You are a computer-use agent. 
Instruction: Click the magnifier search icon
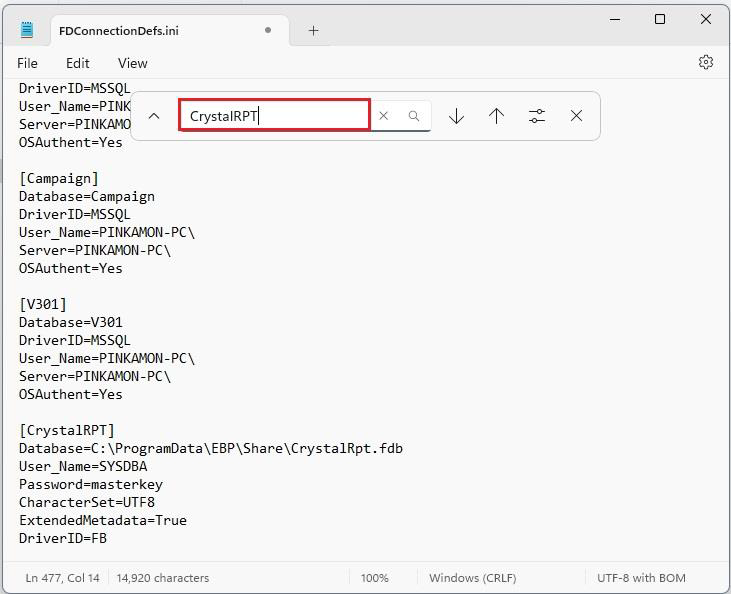click(414, 116)
